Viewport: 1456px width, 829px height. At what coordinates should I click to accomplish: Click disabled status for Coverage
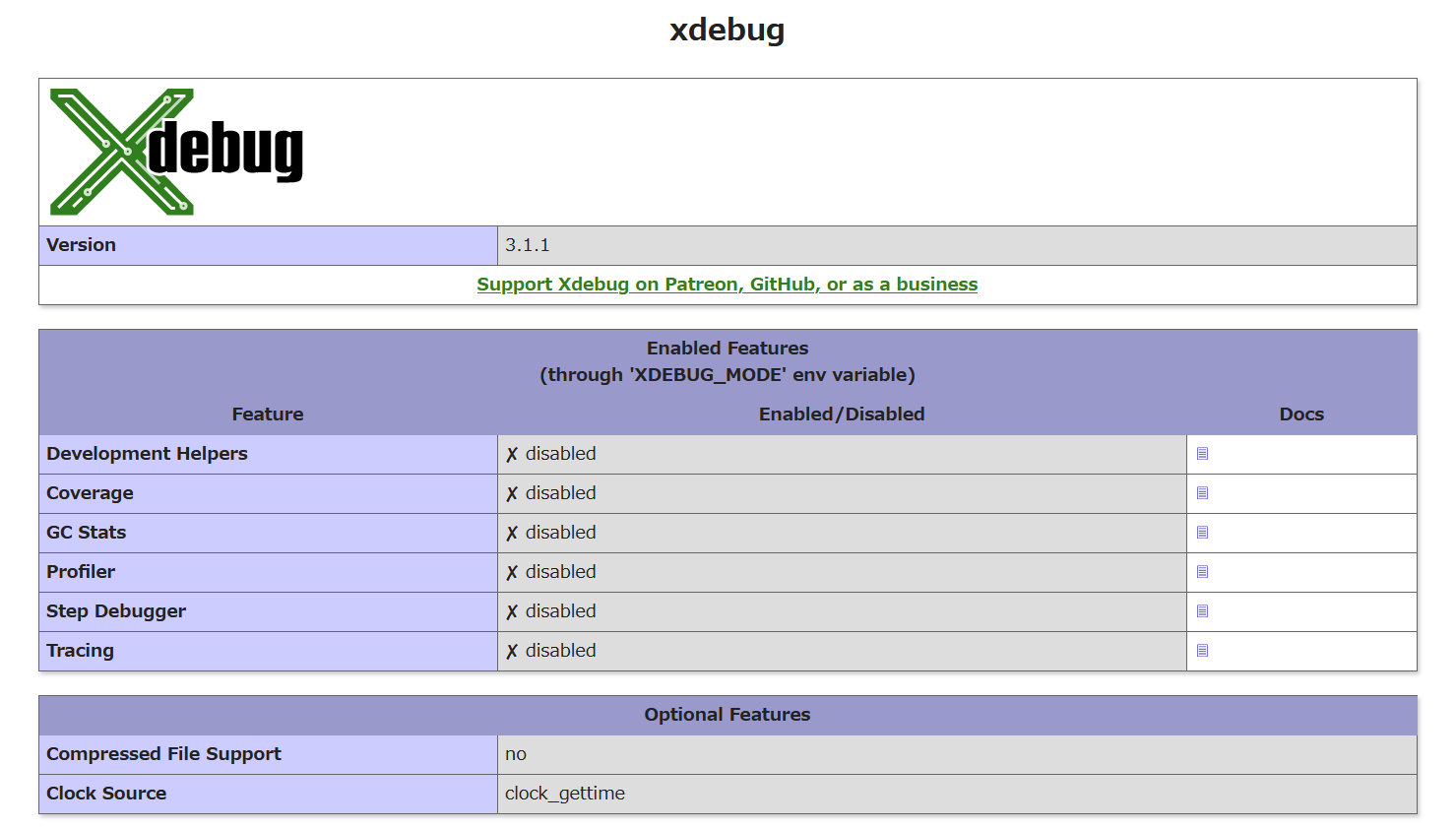tap(551, 493)
